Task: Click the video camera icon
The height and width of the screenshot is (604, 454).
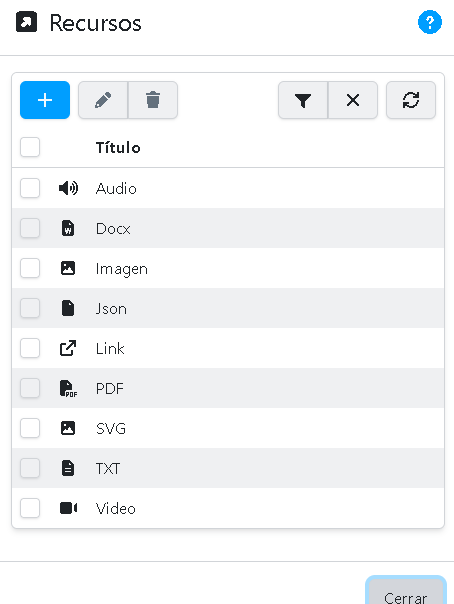Action: 68,508
